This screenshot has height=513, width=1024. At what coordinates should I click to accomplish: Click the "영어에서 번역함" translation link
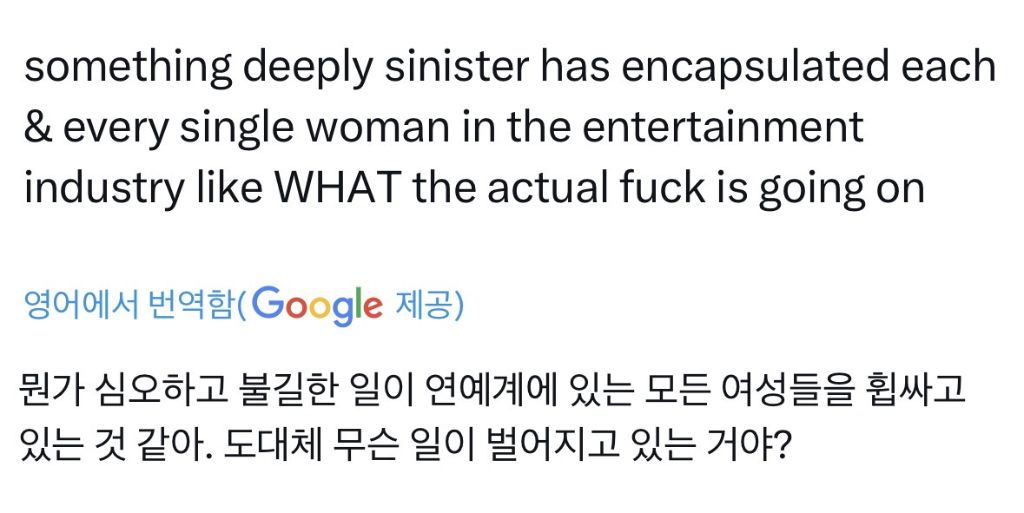coord(130,306)
